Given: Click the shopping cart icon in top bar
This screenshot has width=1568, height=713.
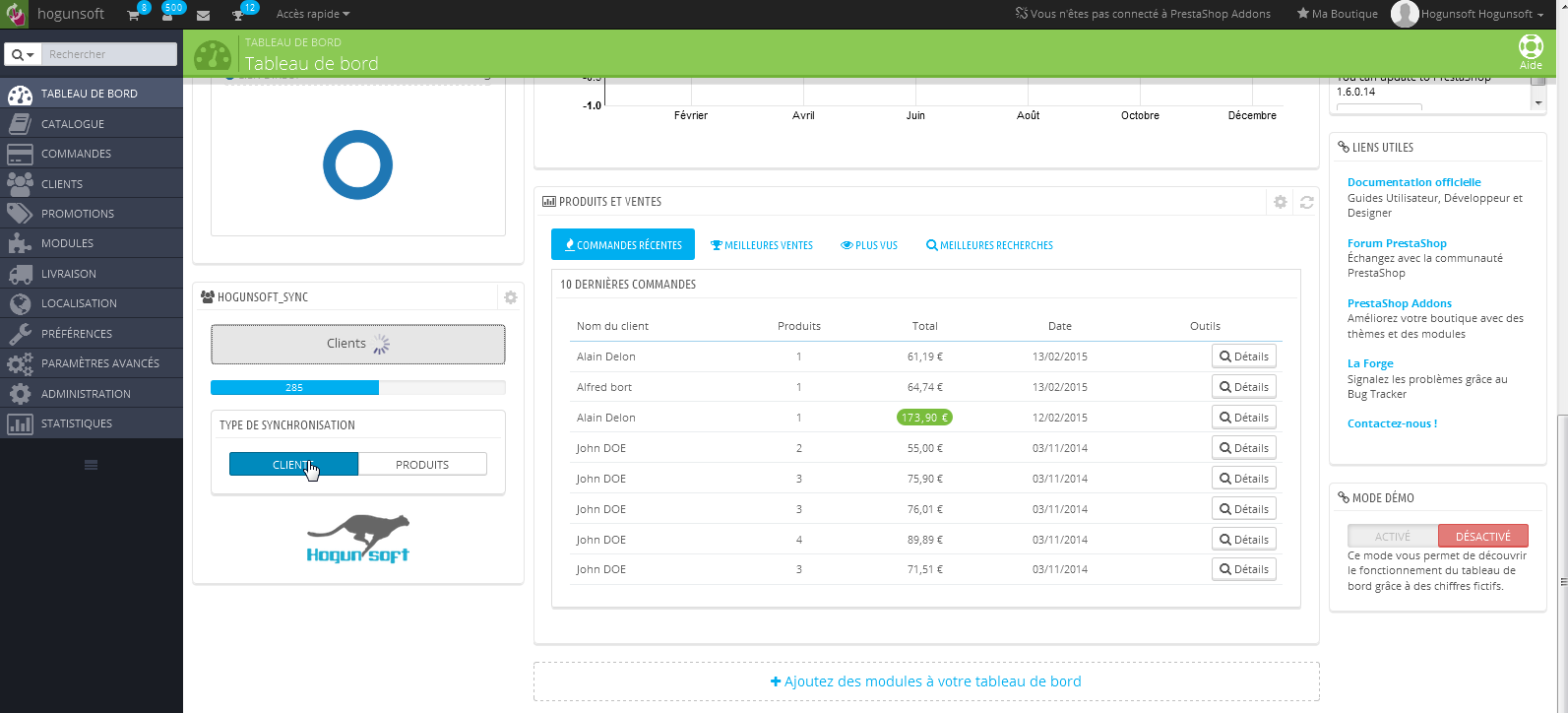Looking at the screenshot, I should point(134,15).
